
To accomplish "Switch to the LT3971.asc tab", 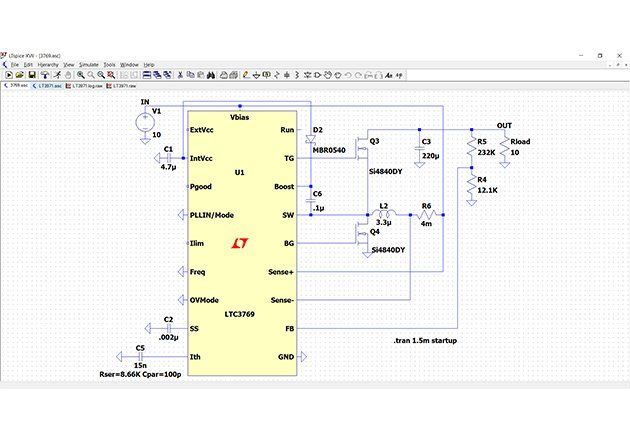I will pyautogui.click(x=50, y=86).
